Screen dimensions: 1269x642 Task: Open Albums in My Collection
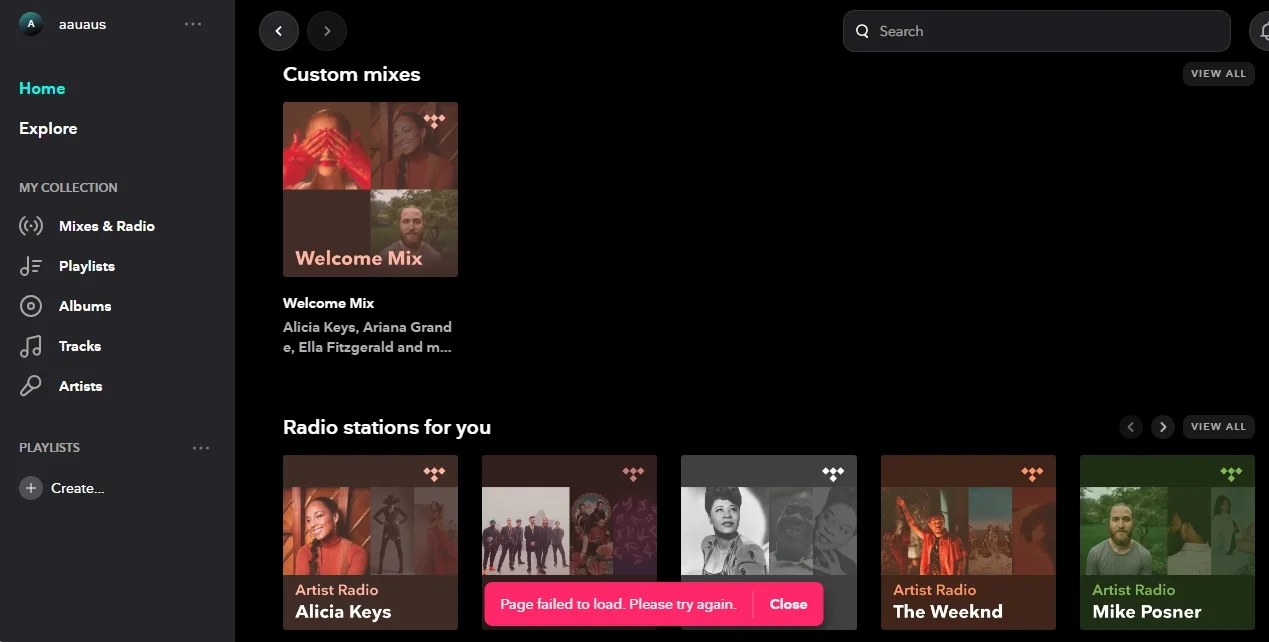pos(85,306)
